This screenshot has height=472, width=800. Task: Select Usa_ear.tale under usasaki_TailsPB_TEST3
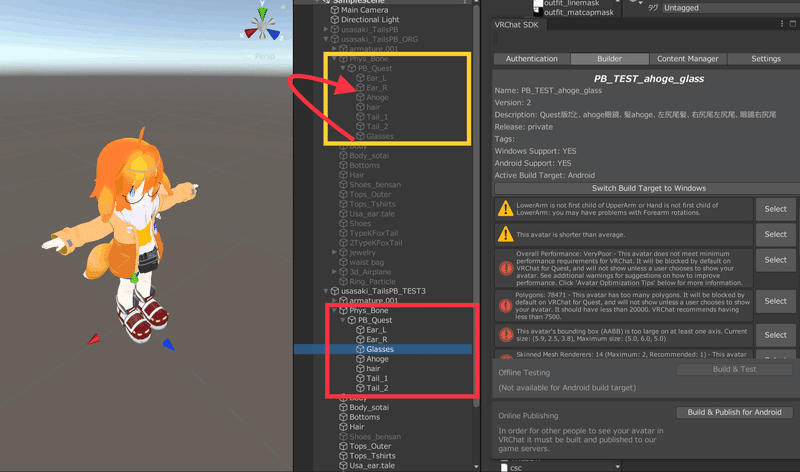click(372, 465)
